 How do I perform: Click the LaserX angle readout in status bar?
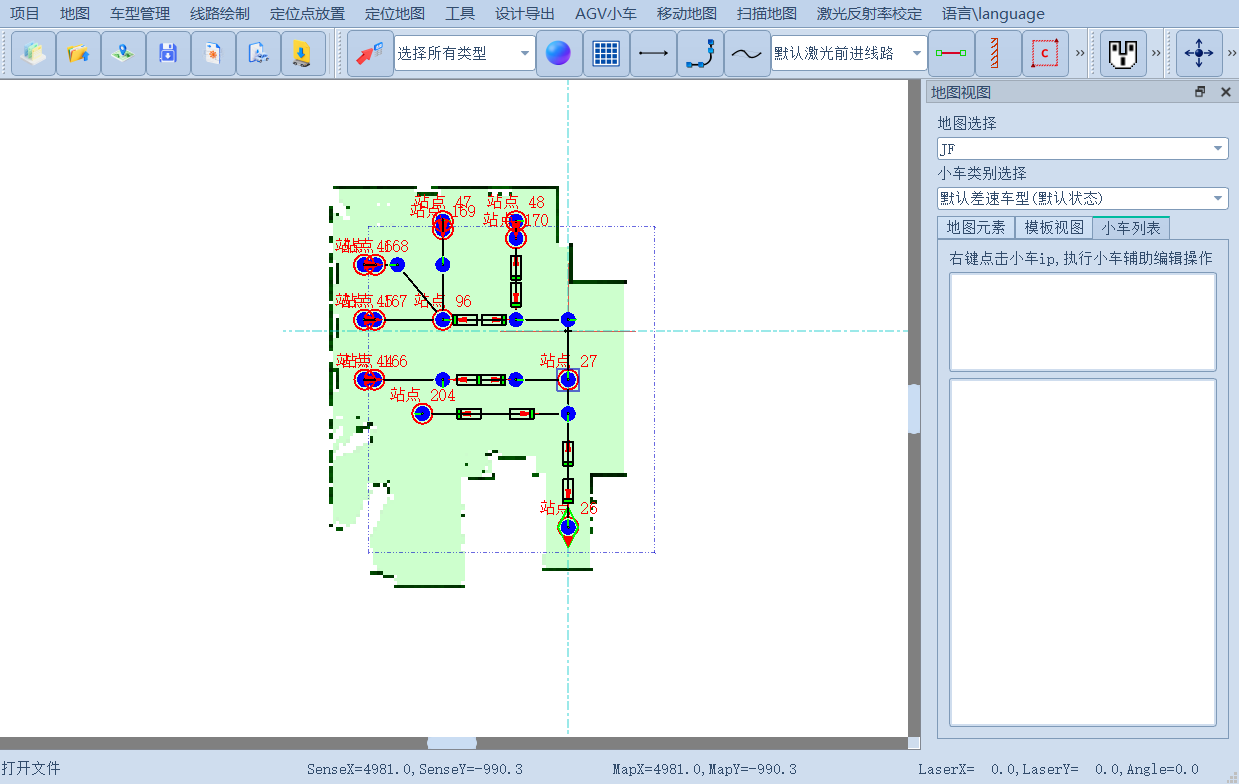(x=1058, y=769)
